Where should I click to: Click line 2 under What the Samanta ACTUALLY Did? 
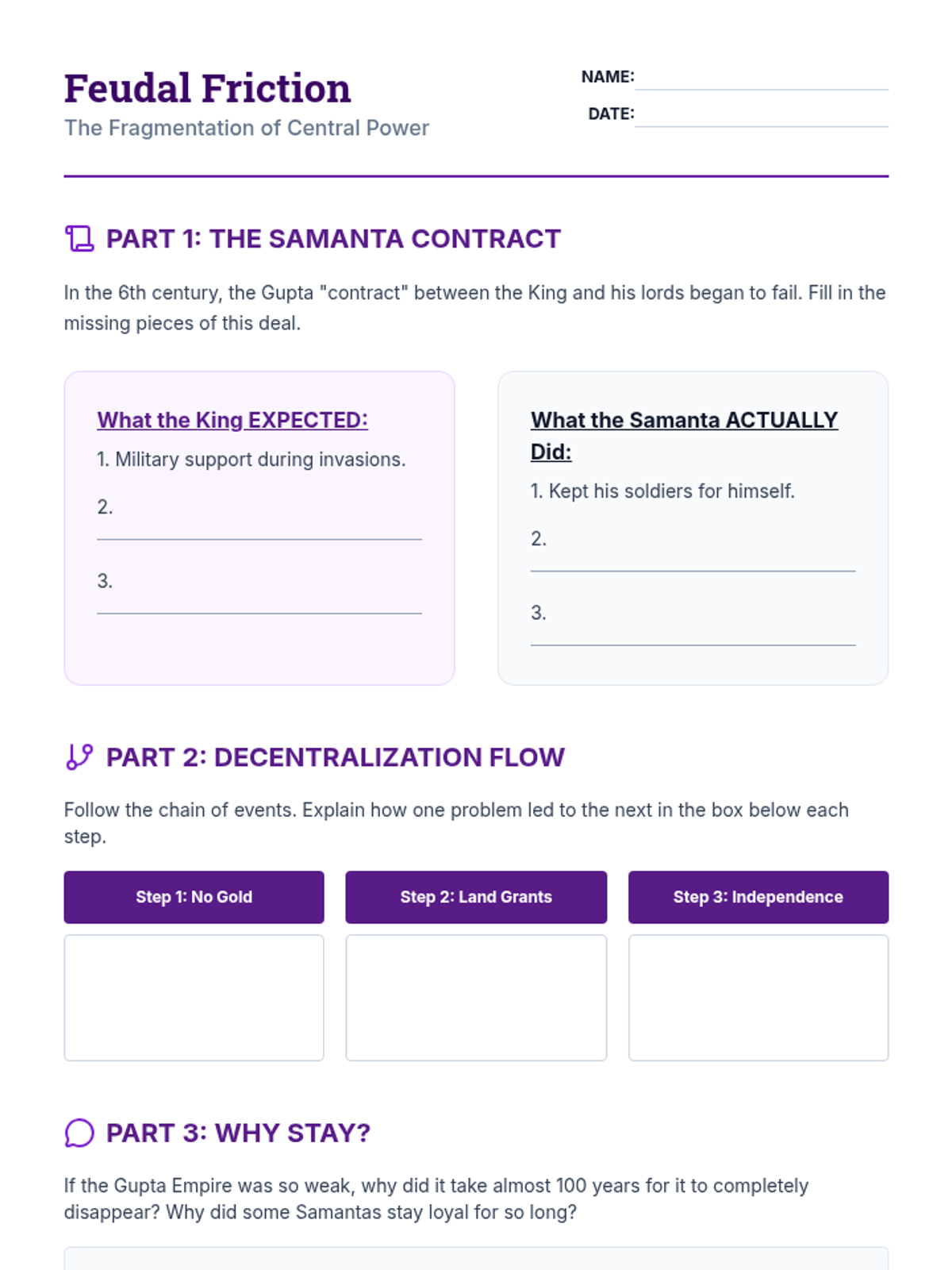pyautogui.click(x=693, y=556)
